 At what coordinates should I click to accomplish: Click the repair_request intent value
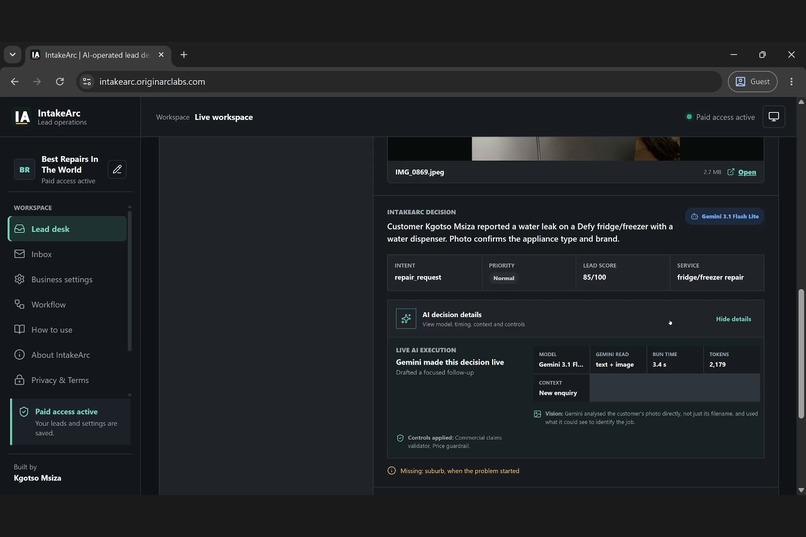click(418, 277)
